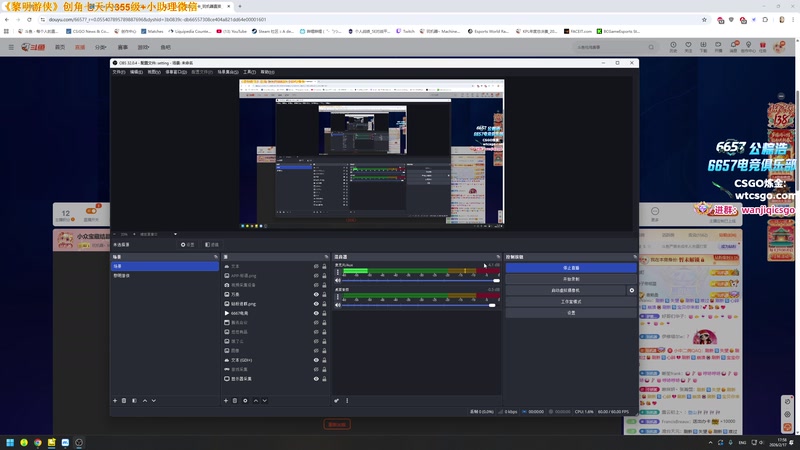Click 停止直播 stop streaming button

571,268
